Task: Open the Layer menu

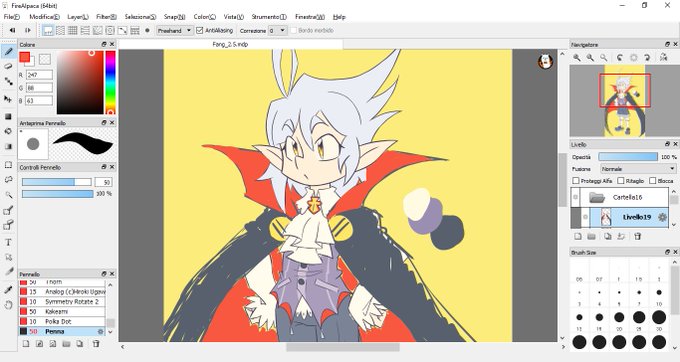Action: pyautogui.click(x=78, y=17)
